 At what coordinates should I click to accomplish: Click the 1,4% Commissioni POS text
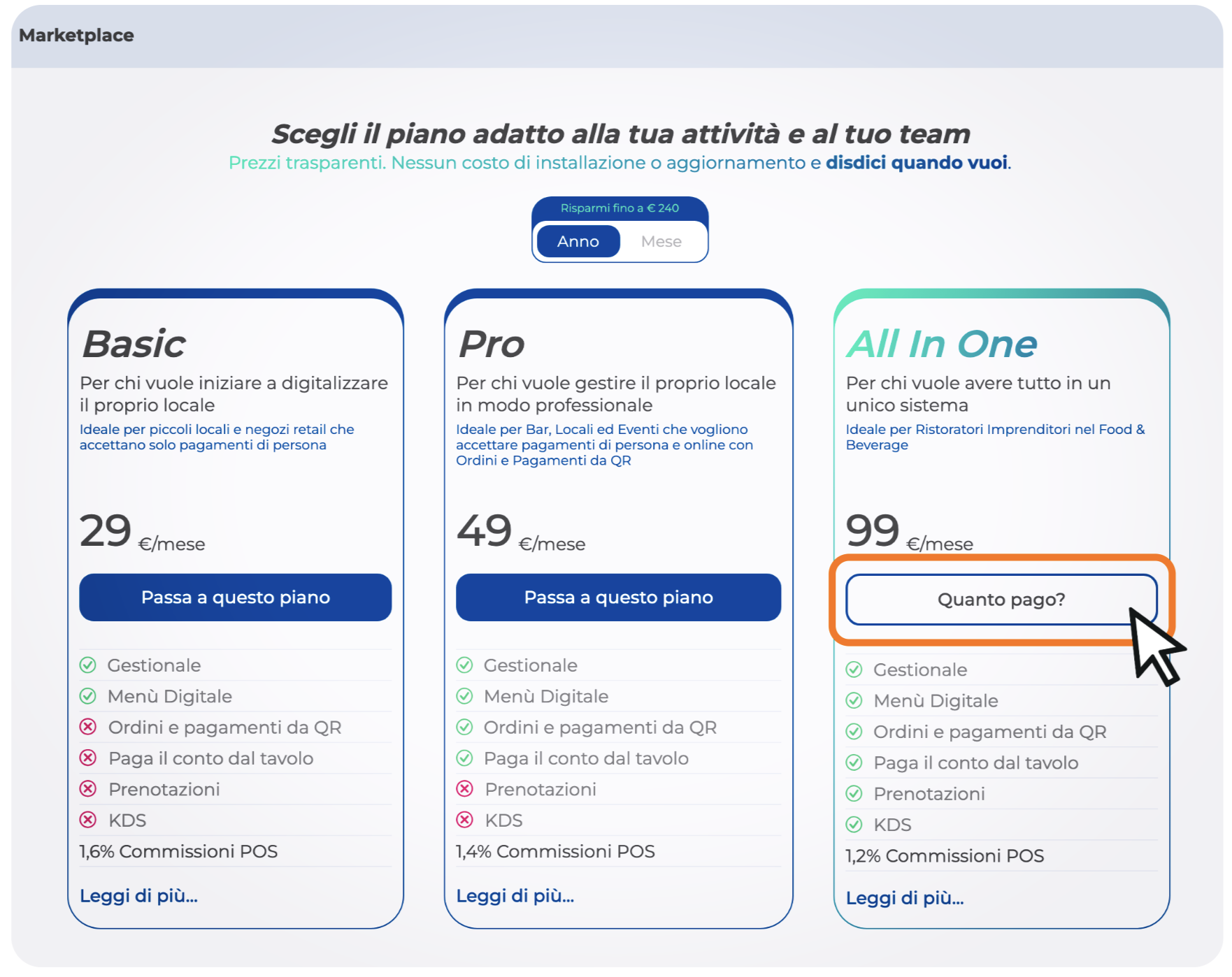(x=556, y=851)
